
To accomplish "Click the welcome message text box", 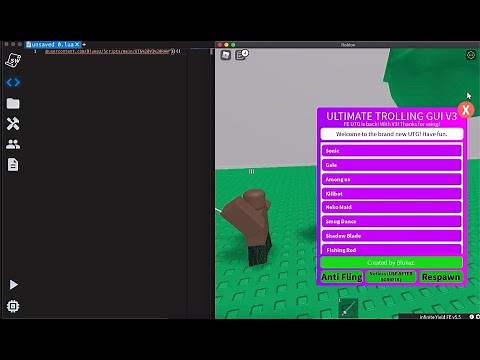I will 392,134.
